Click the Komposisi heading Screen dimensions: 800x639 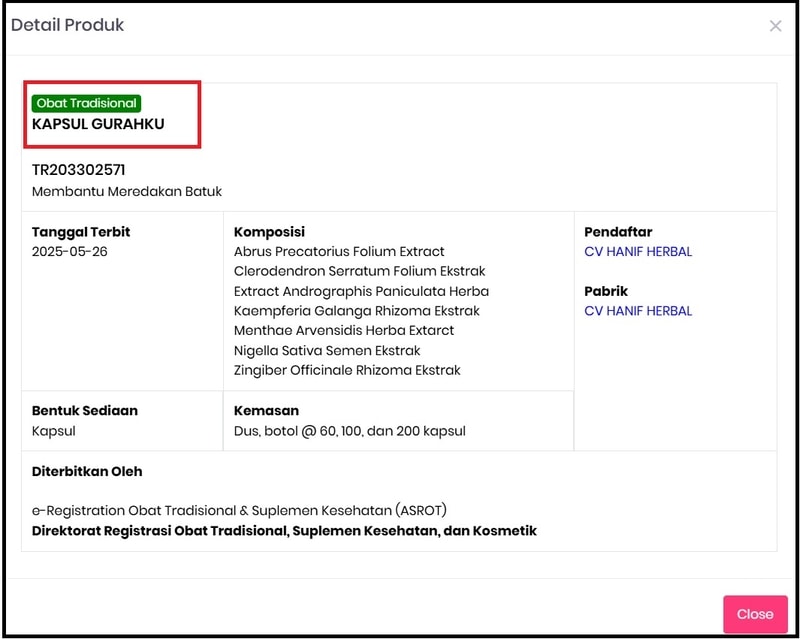tap(269, 232)
